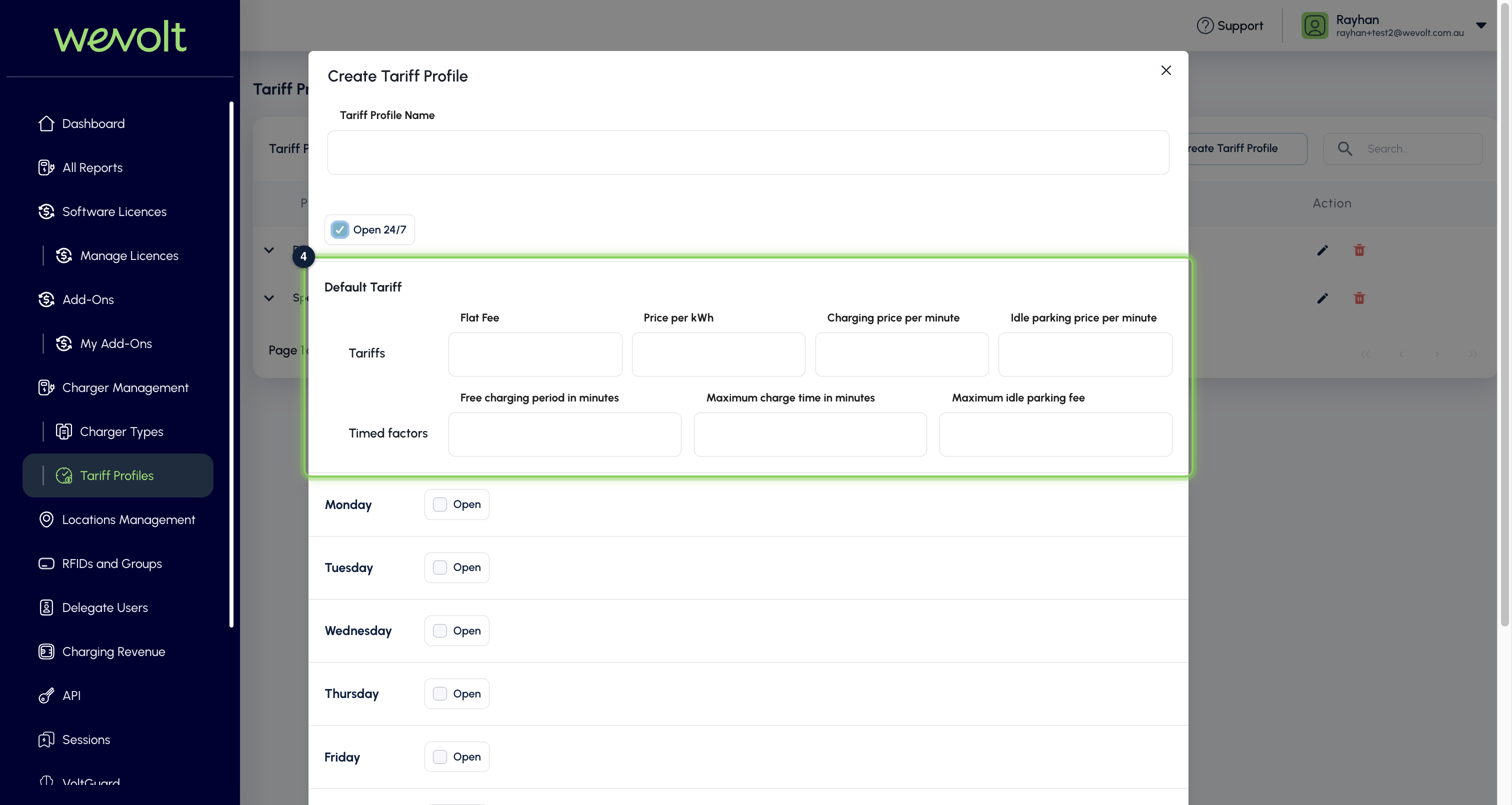Uncheck the Open 24/7 checkbox
1512x805 pixels.
point(340,229)
